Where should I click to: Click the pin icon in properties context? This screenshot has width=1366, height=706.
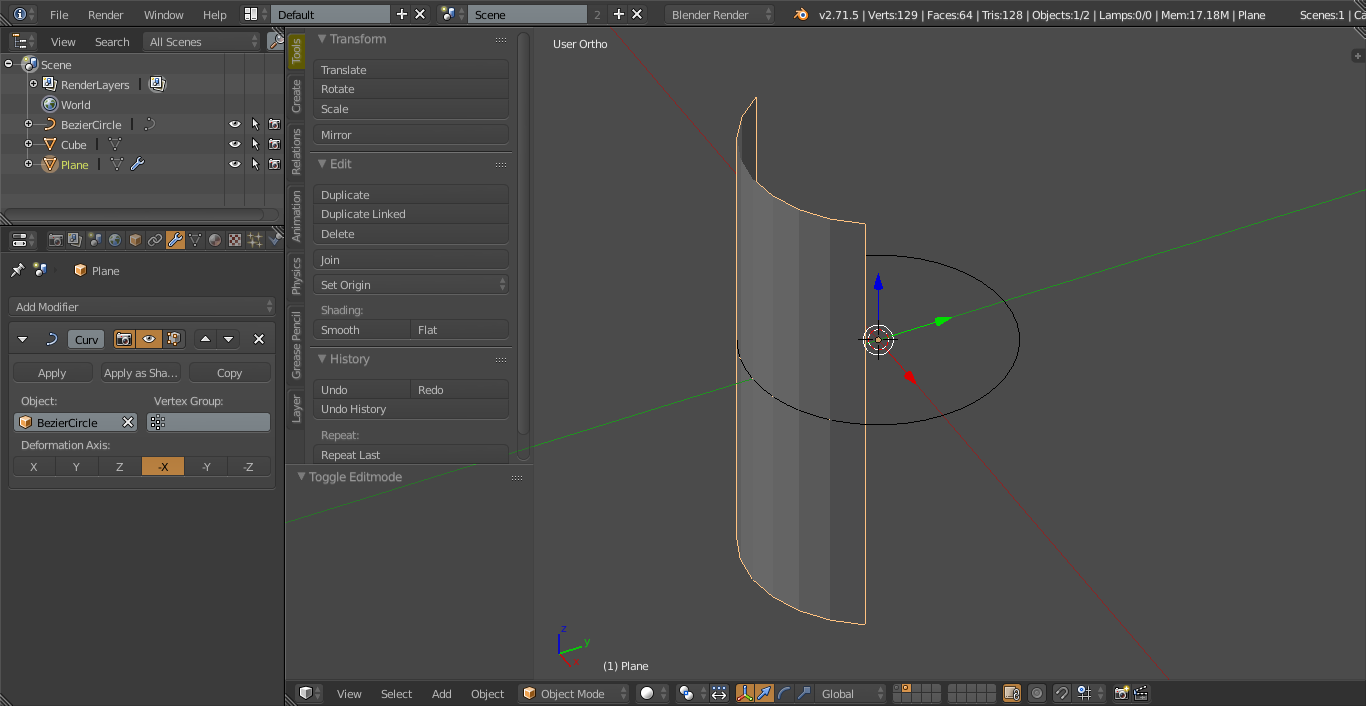pyautogui.click(x=17, y=270)
